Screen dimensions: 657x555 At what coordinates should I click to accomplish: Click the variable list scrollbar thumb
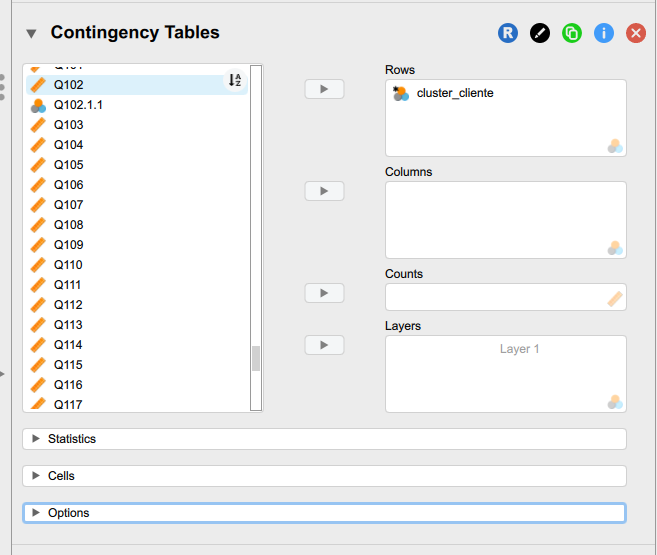(256, 358)
